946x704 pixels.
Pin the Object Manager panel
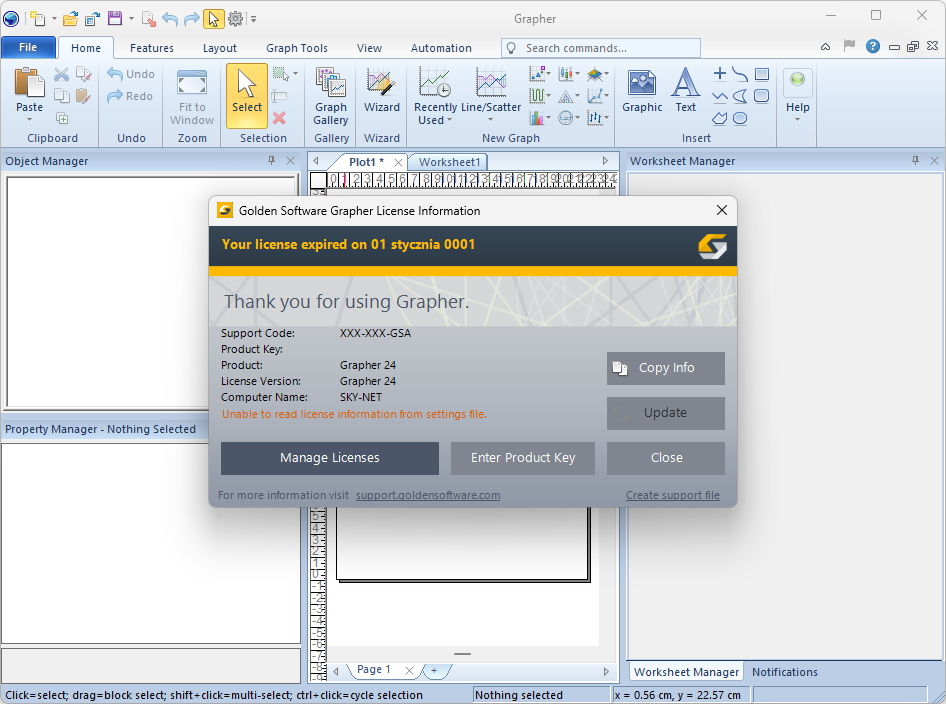(x=271, y=160)
